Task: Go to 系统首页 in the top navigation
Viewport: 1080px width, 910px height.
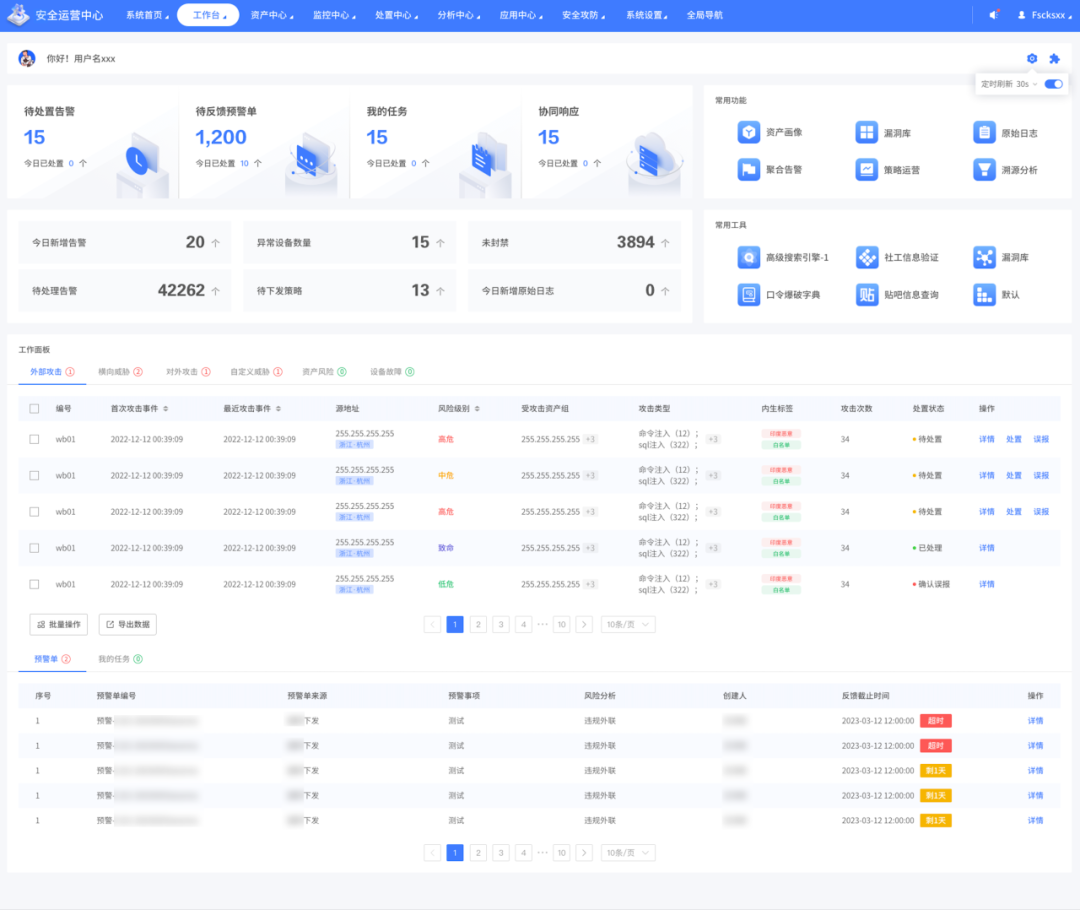Action: (147, 15)
